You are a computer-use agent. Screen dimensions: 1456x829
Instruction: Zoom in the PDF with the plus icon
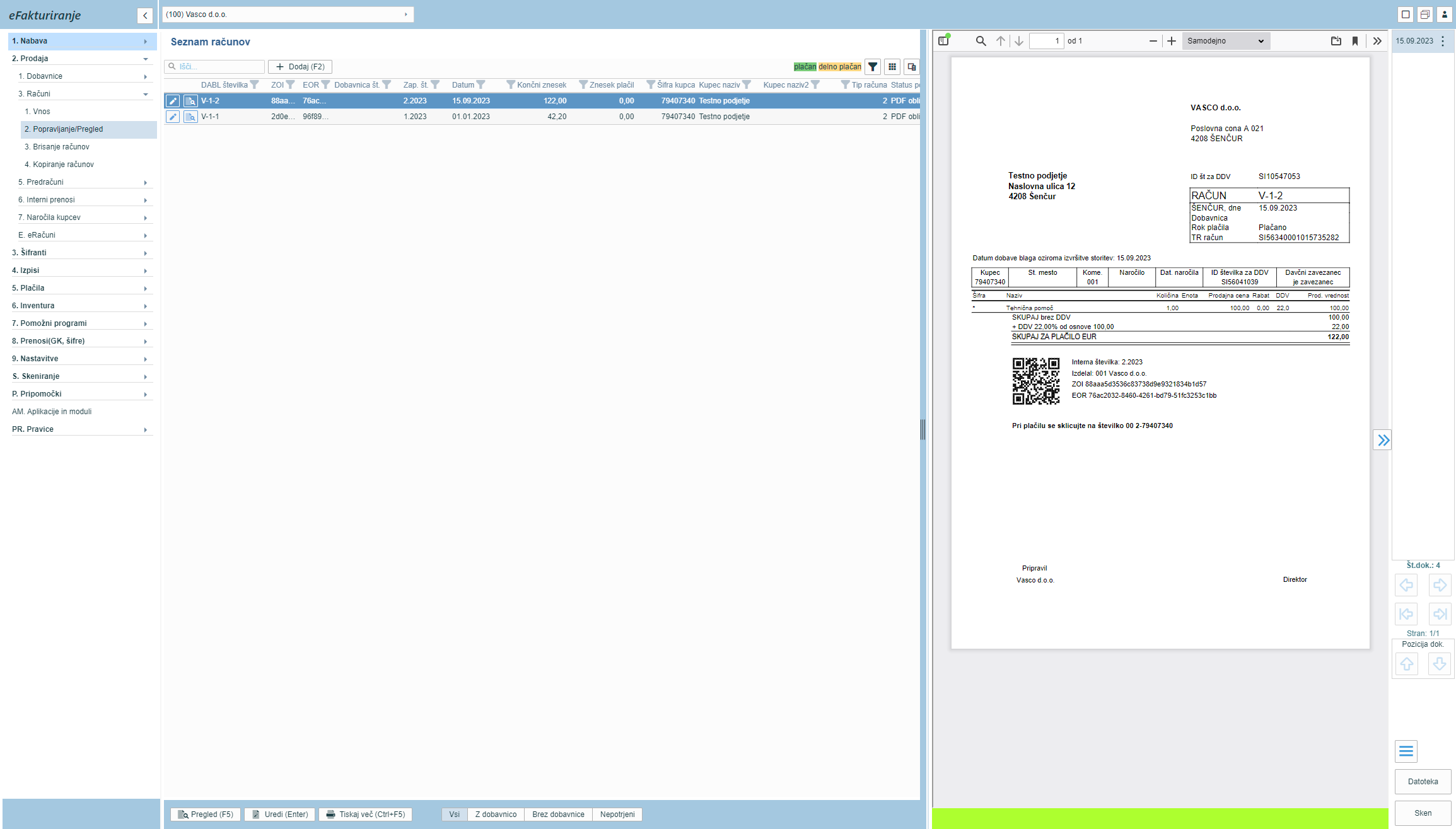[1172, 41]
